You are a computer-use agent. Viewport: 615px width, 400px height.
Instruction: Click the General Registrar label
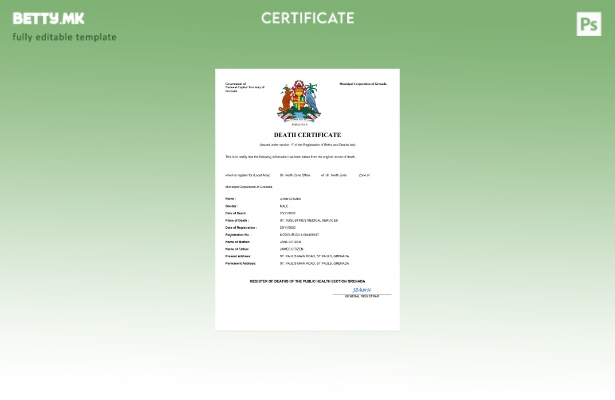point(361,296)
